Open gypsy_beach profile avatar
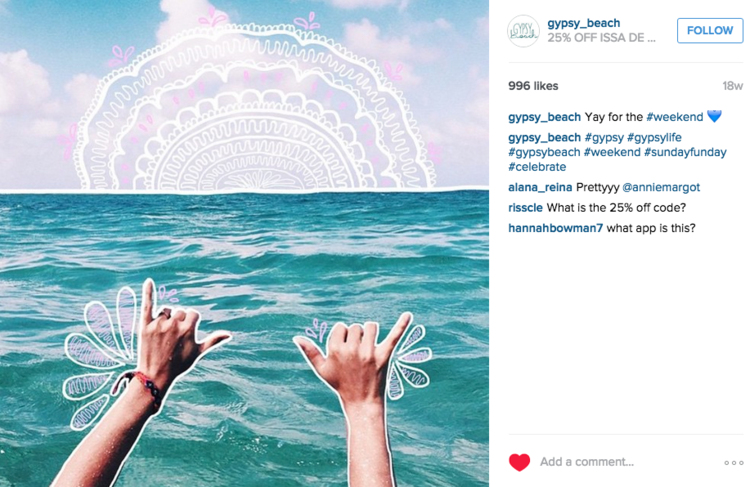This screenshot has height=487, width=750. [523, 31]
